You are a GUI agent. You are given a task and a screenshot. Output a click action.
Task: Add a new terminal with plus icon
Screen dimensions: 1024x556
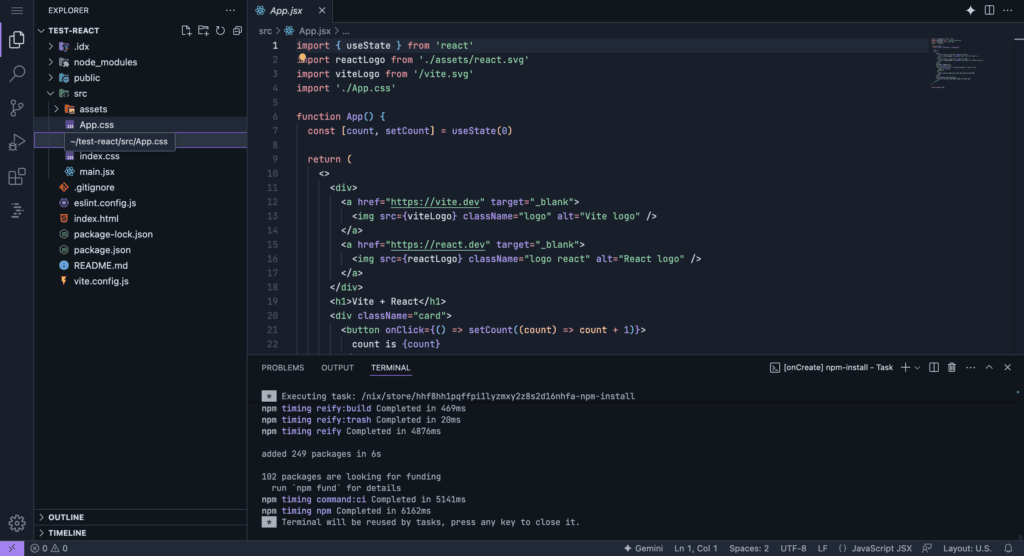(x=905, y=368)
